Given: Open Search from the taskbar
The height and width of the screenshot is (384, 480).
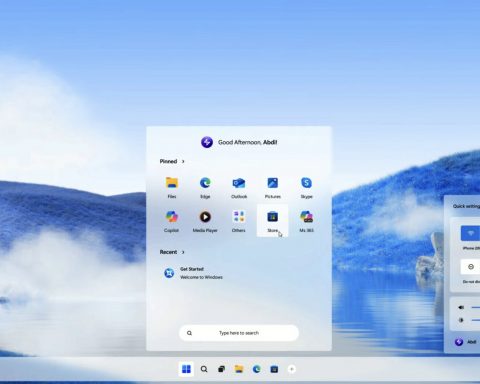Looking at the screenshot, I should tap(204, 369).
